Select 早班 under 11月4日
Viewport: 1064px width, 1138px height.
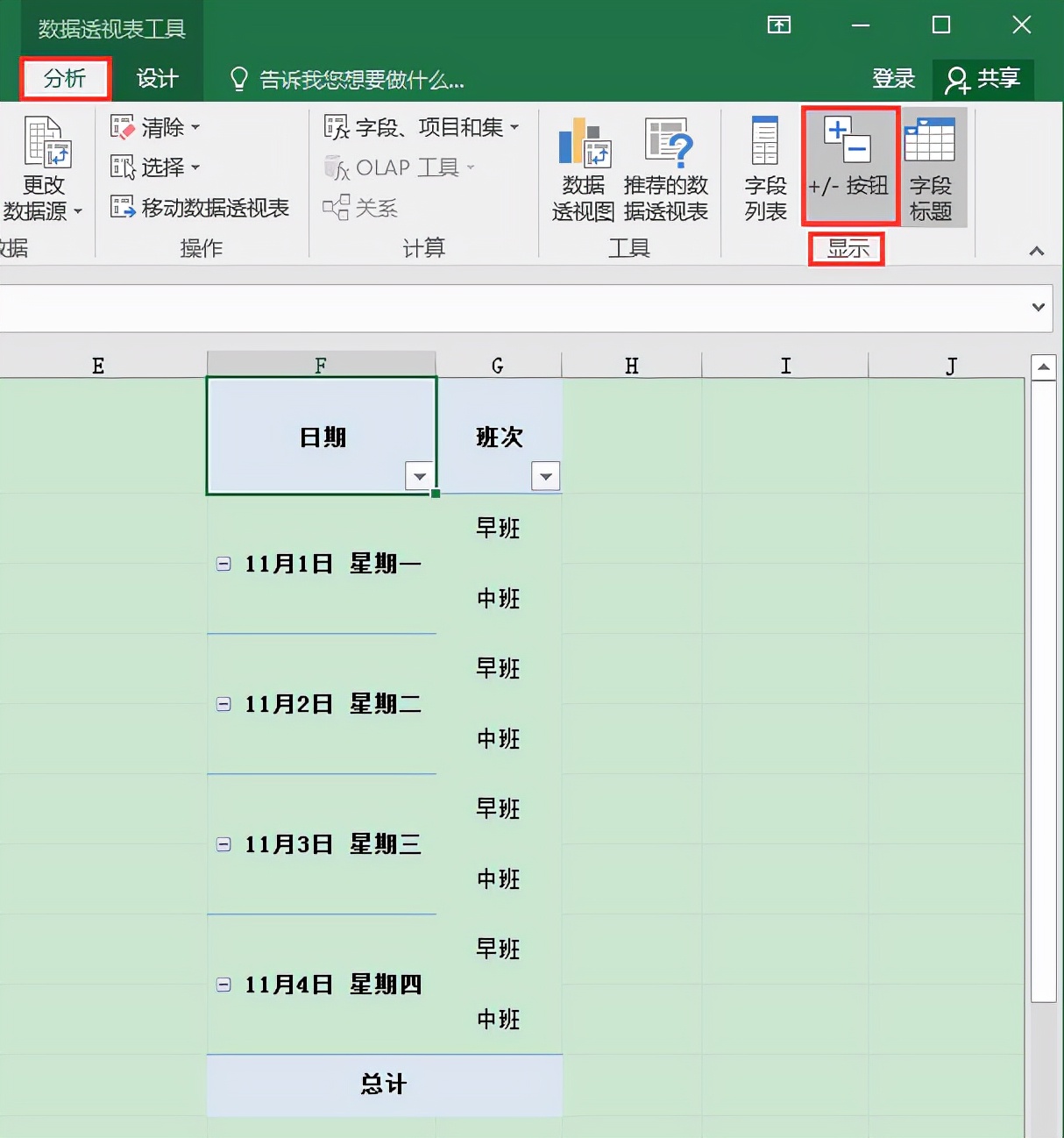(x=499, y=949)
